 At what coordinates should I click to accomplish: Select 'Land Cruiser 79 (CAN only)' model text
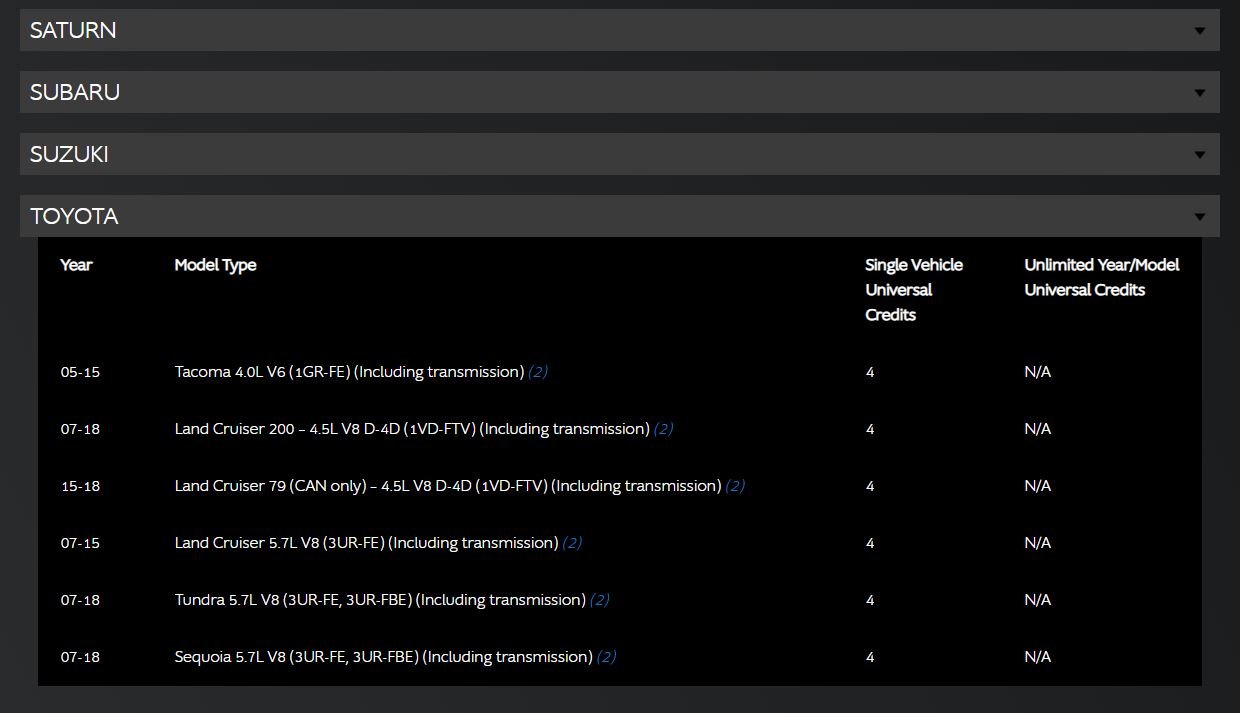coord(270,486)
